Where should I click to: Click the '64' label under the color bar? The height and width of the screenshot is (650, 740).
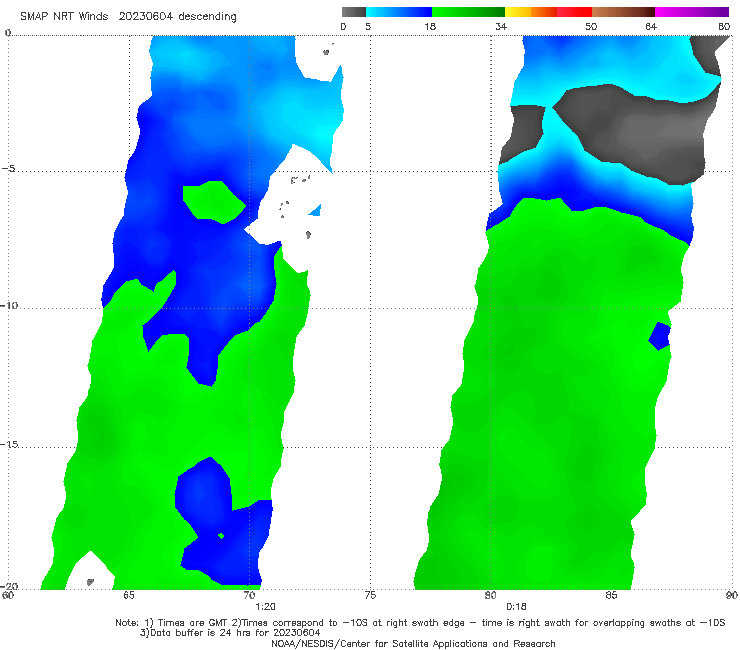click(651, 26)
